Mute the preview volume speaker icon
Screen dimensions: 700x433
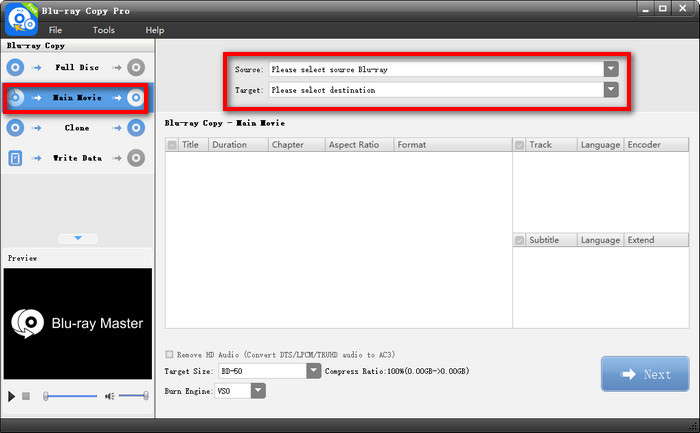pyautogui.click(x=109, y=397)
